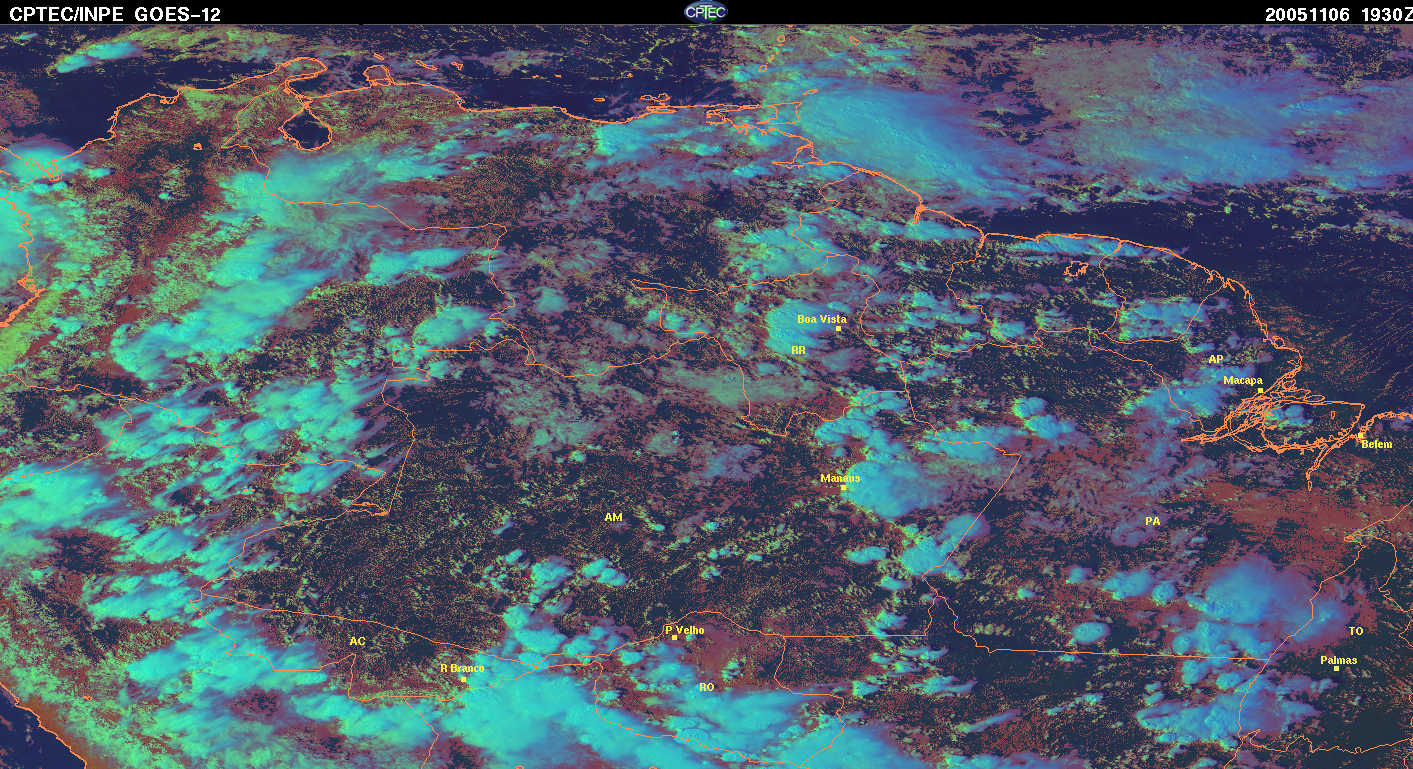The width and height of the screenshot is (1413, 769).
Task: Select the RR state label
Action: pos(798,350)
